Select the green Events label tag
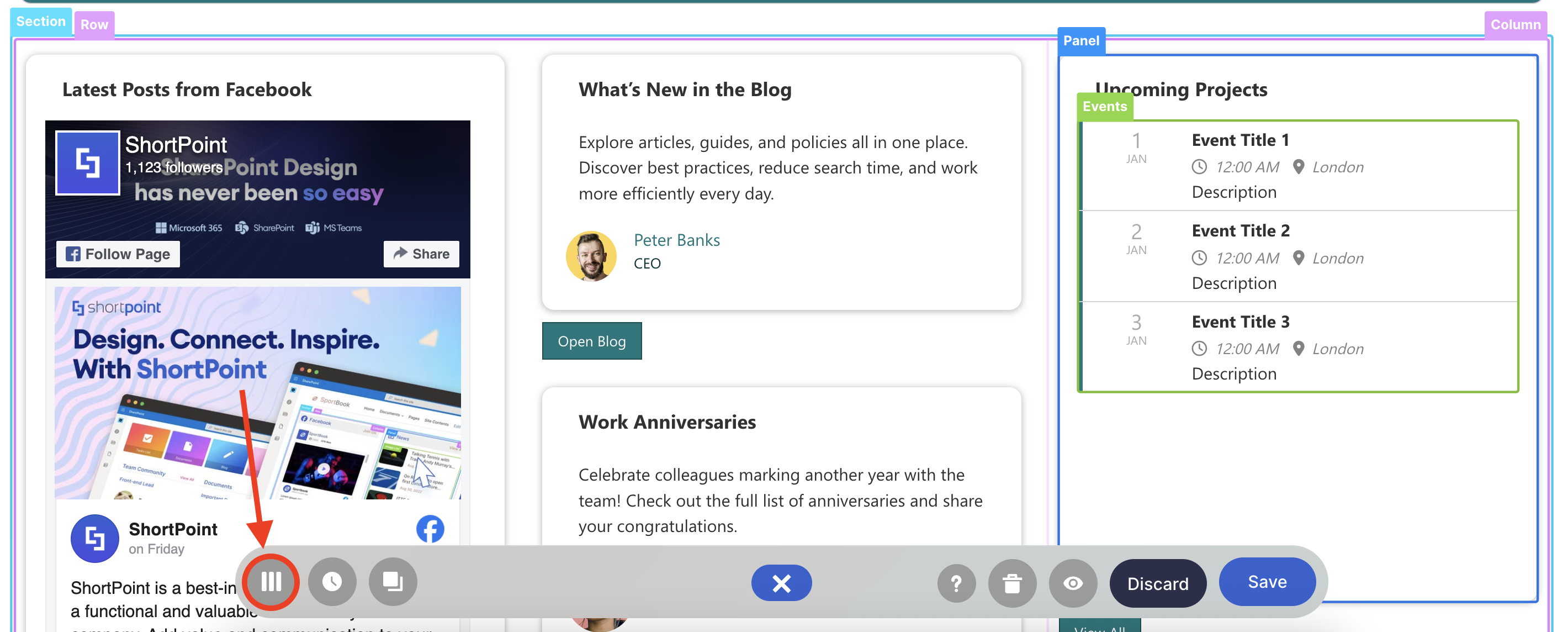1568x632 pixels. 1104,107
